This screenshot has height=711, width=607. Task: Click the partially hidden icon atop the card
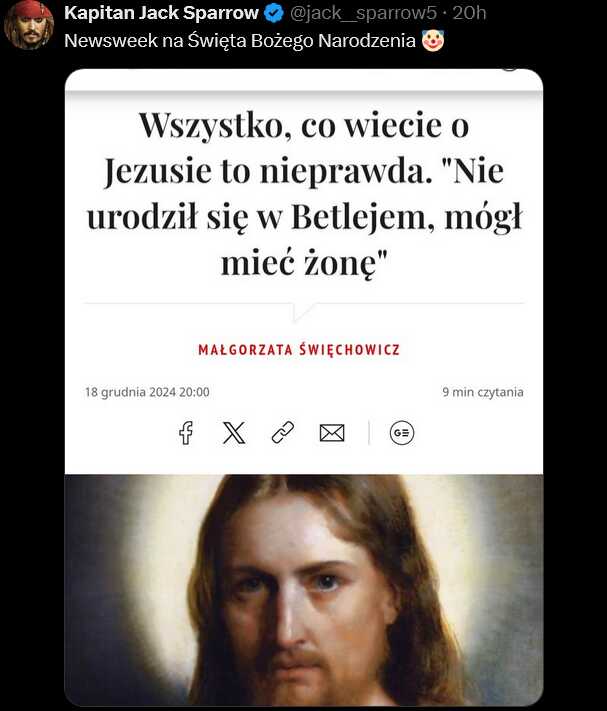point(510,69)
